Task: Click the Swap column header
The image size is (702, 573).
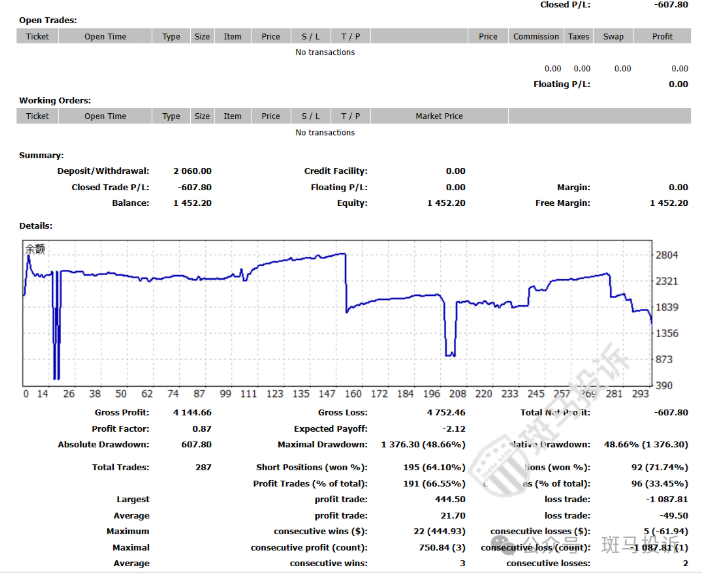Action: (x=613, y=36)
